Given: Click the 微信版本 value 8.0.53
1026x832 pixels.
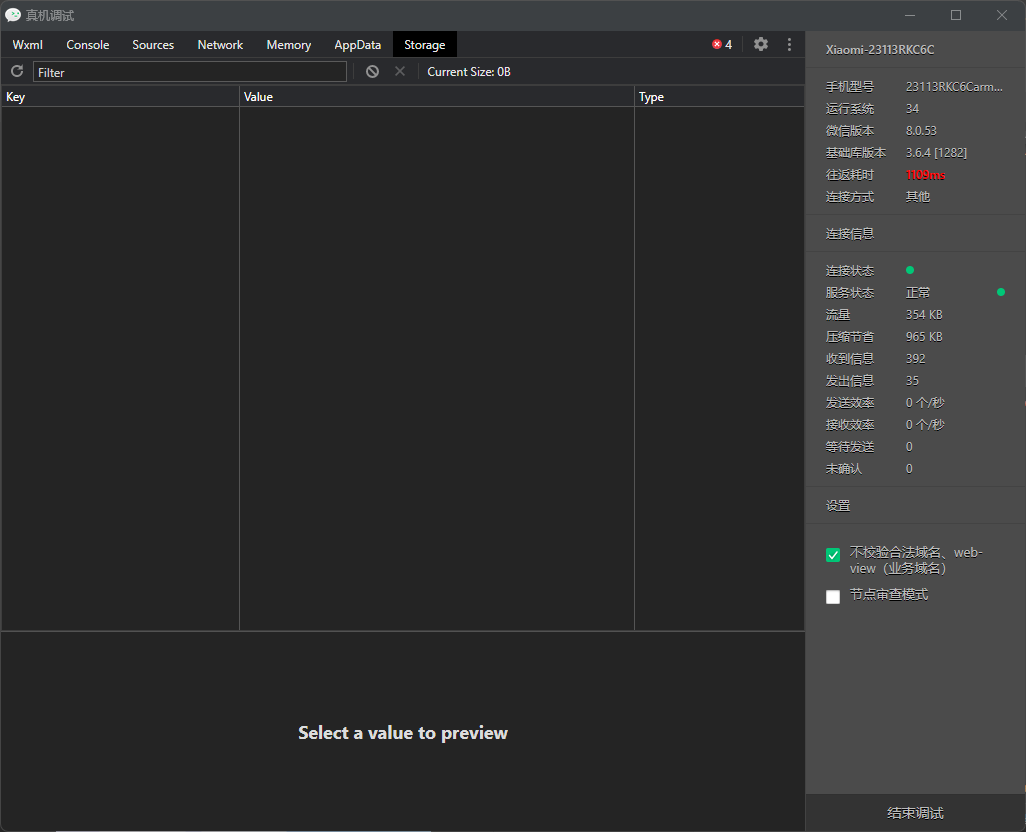Looking at the screenshot, I should 921,131.
